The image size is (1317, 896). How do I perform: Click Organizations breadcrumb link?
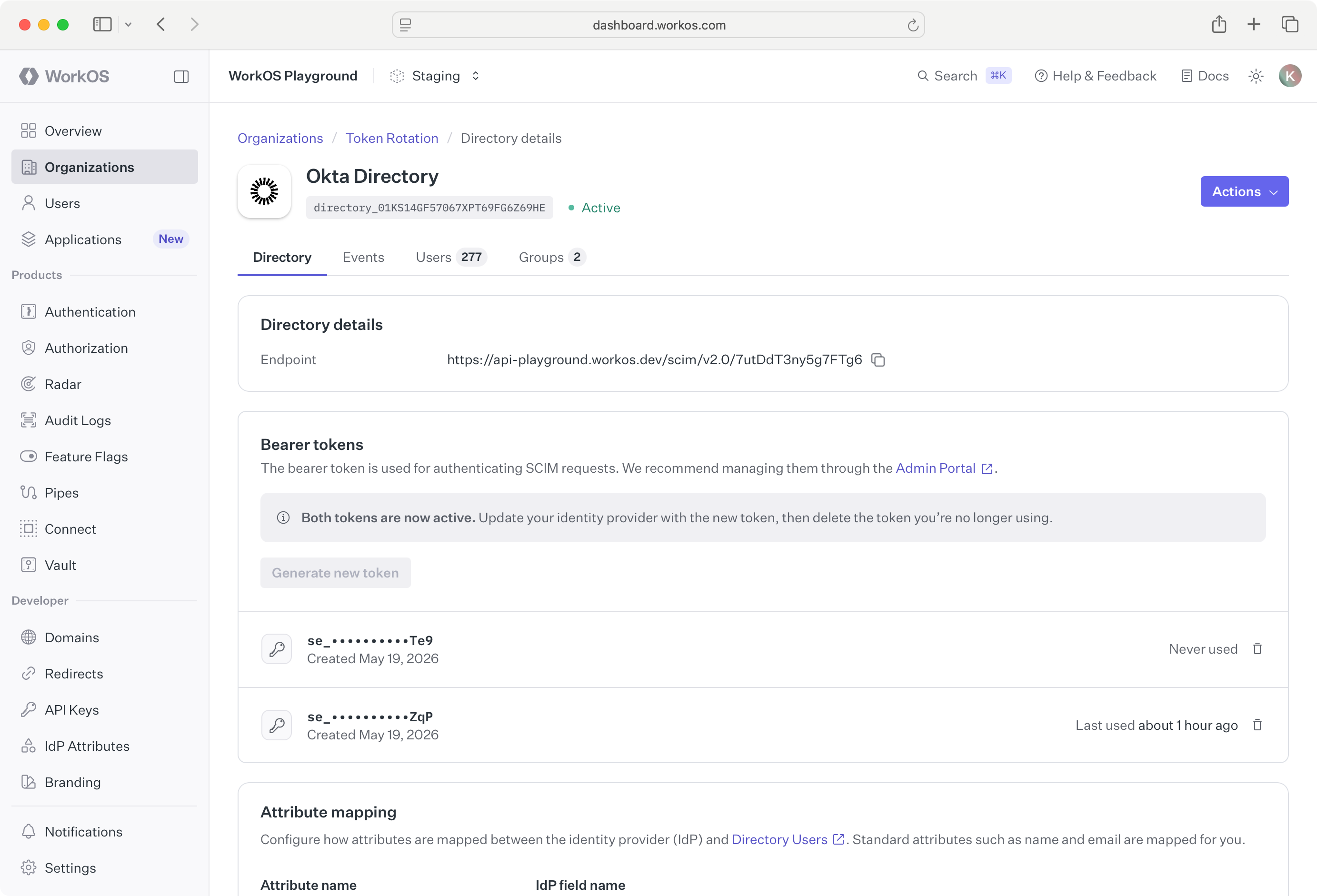tap(280, 138)
